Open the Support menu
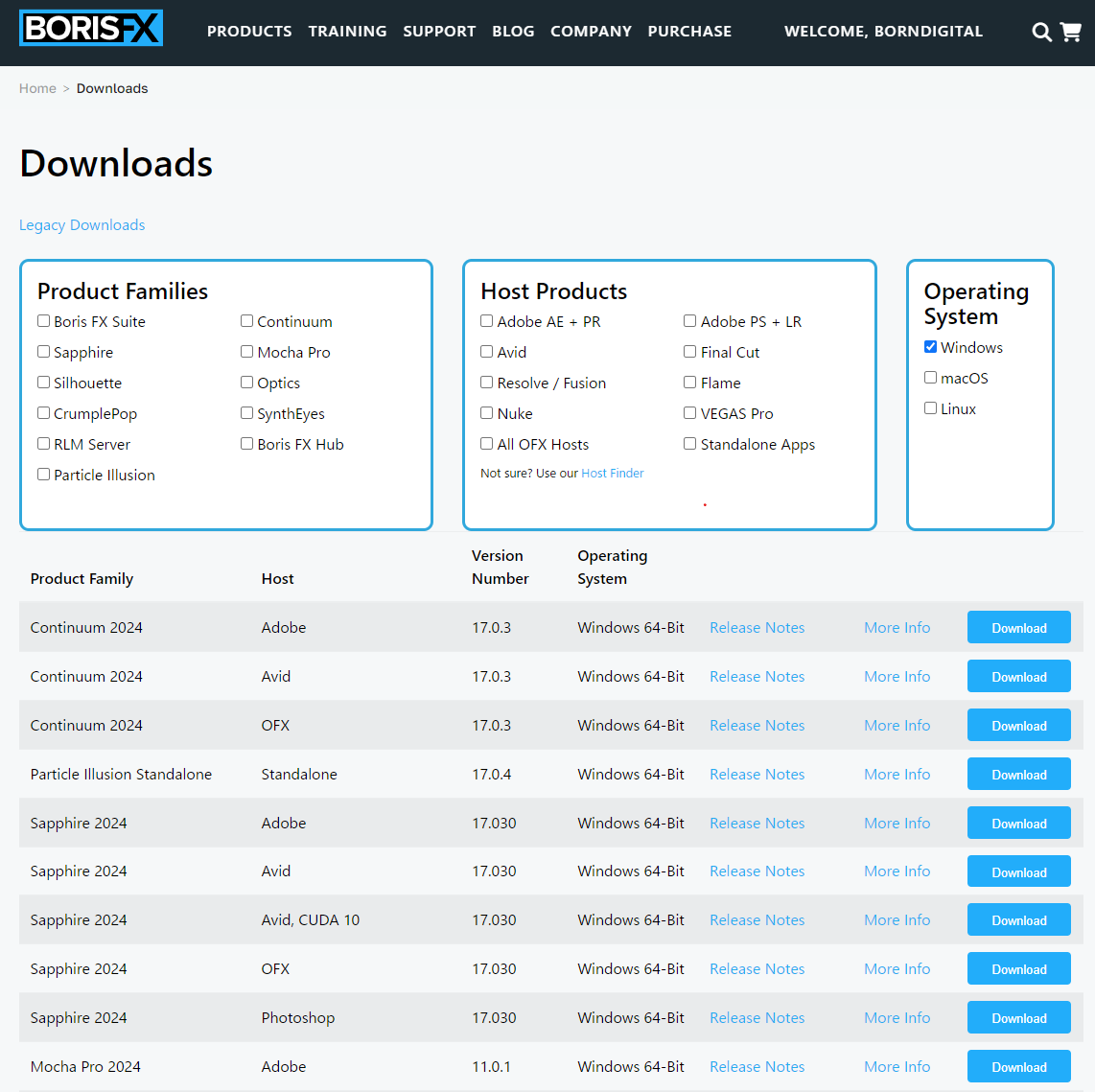 (x=439, y=32)
